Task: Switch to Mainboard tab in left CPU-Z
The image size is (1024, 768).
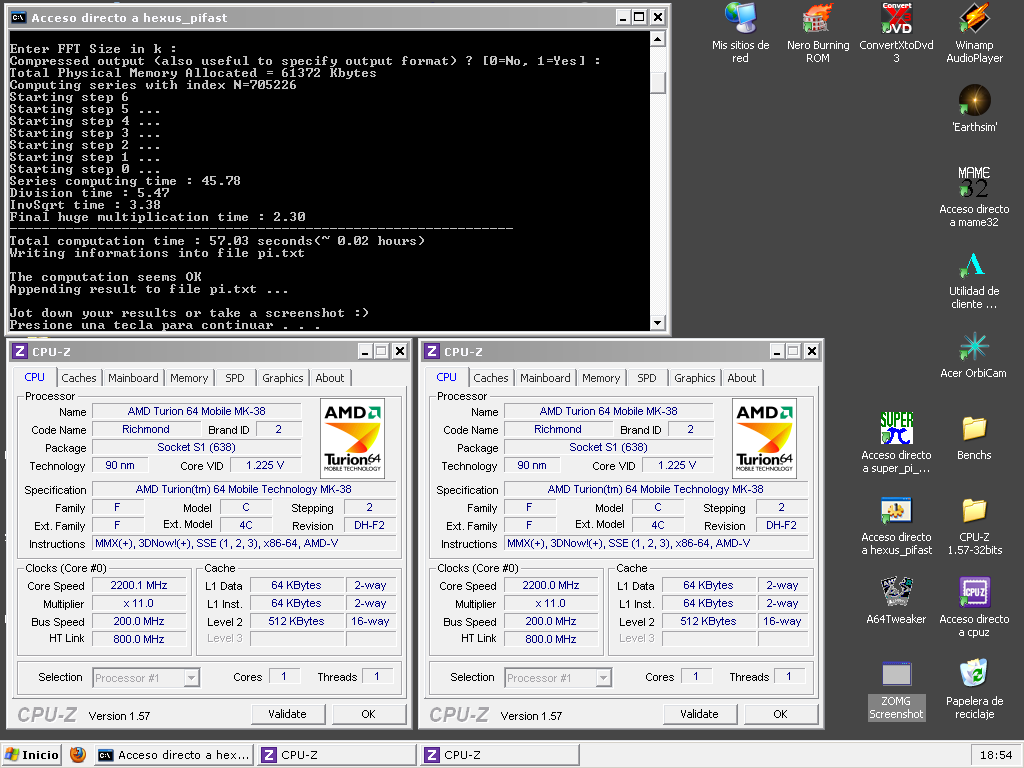Action: point(133,378)
